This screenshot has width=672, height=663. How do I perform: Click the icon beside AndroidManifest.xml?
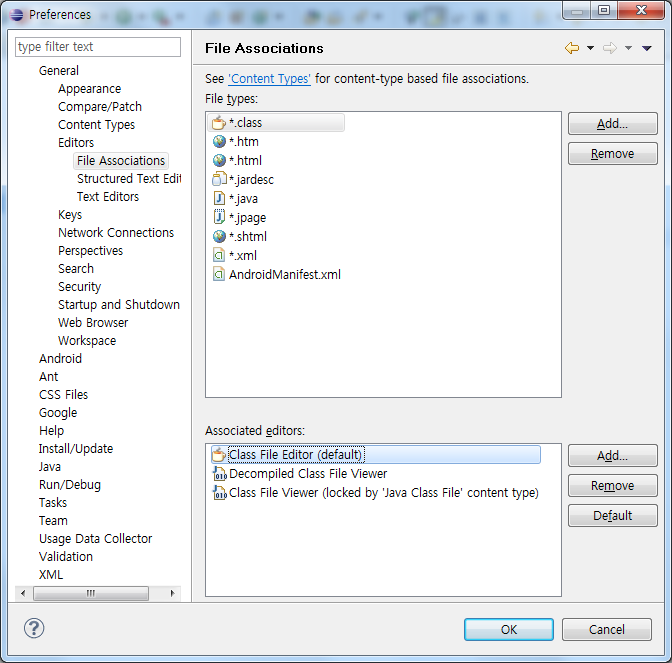tap(219, 274)
